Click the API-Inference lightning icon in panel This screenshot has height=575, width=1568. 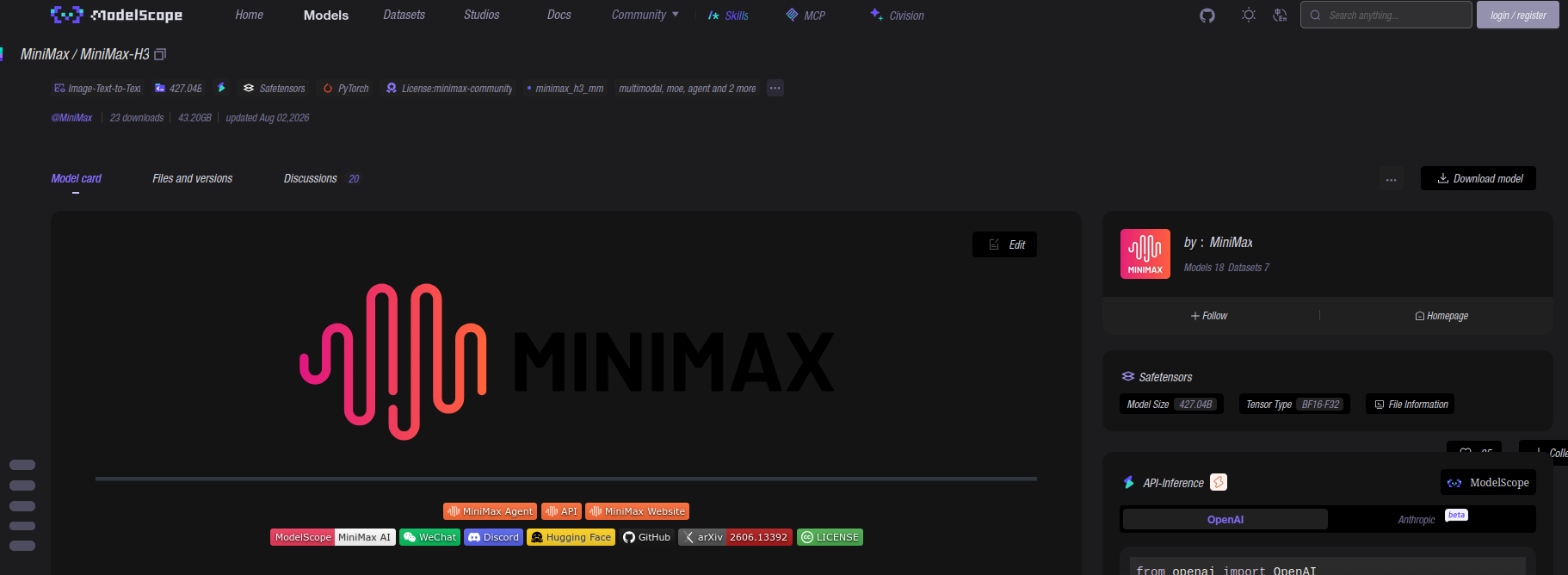1129,483
